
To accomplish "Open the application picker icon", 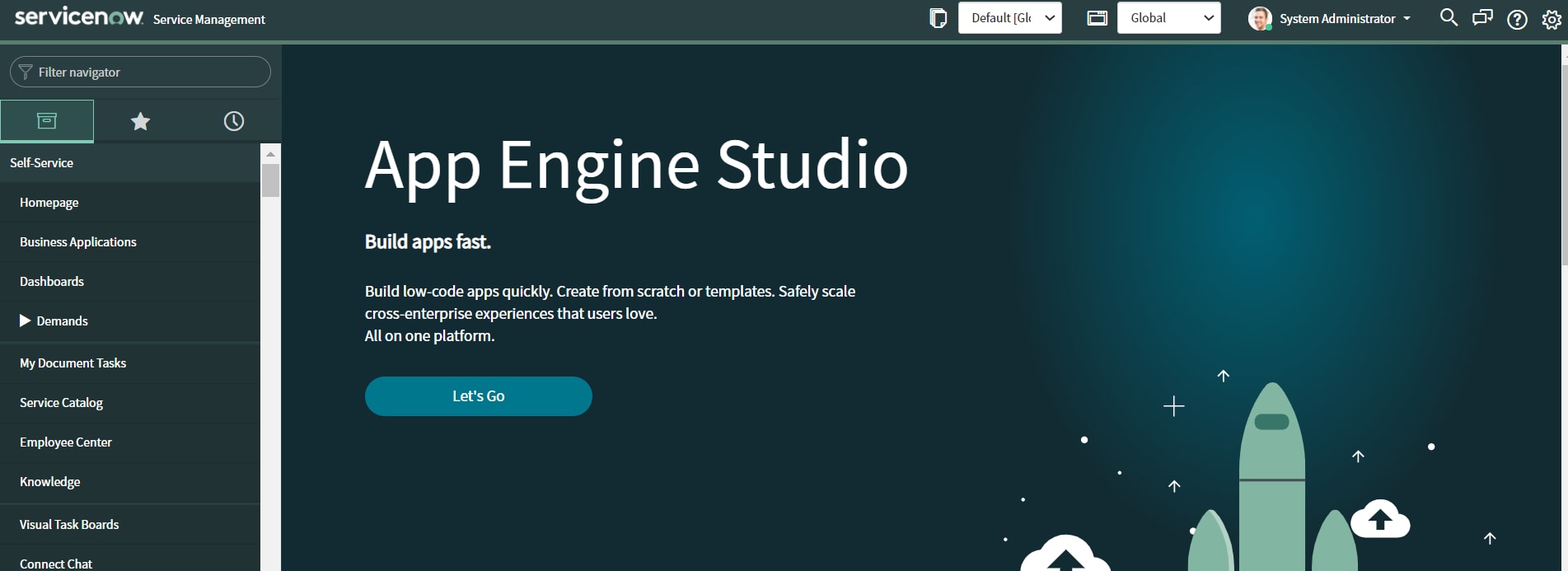I will click(x=1097, y=18).
